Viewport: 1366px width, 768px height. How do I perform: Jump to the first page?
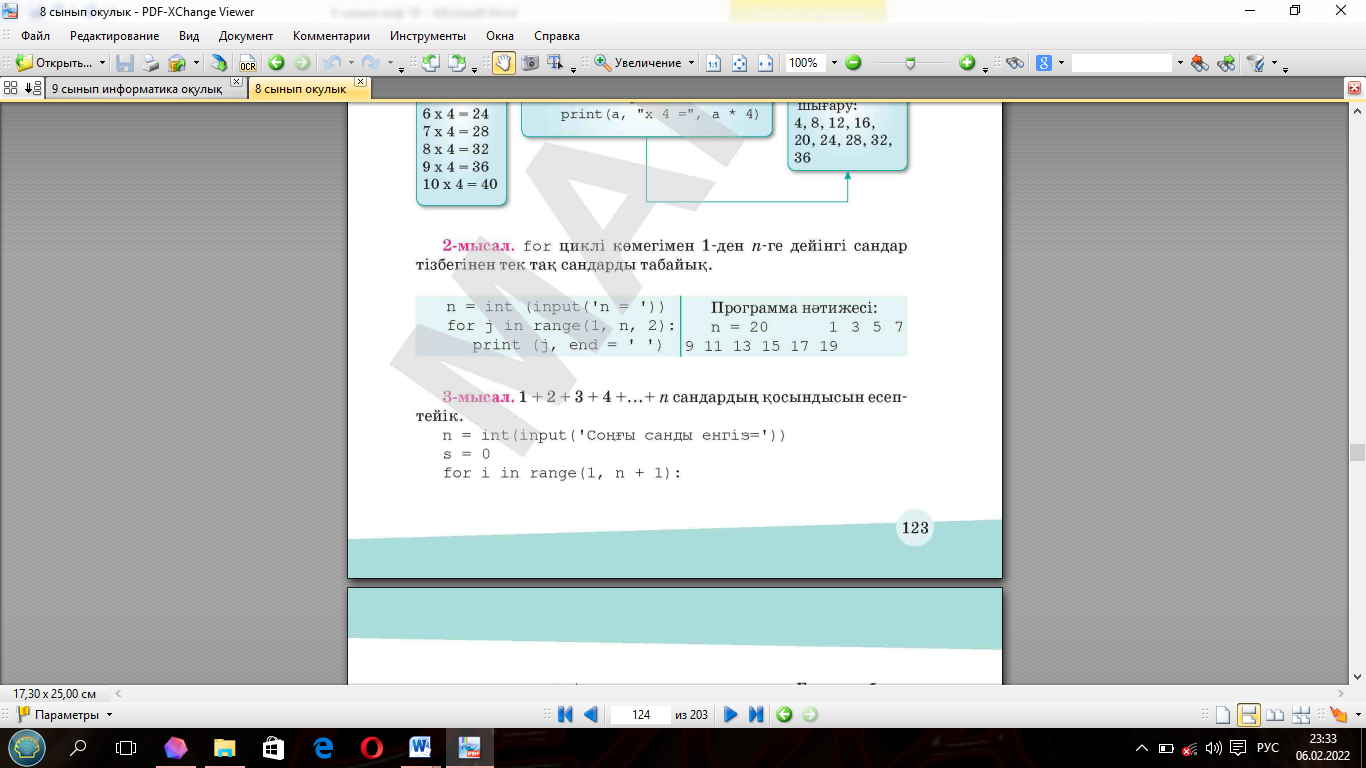pos(565,714)
